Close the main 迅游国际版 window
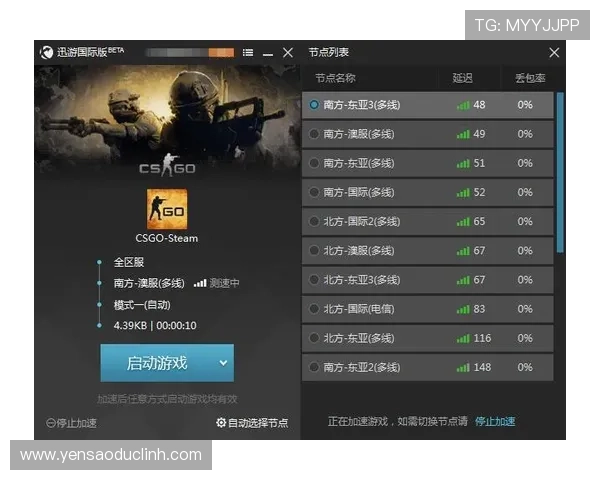The height and width of the screenshot is (480, 600). (288, 52)
